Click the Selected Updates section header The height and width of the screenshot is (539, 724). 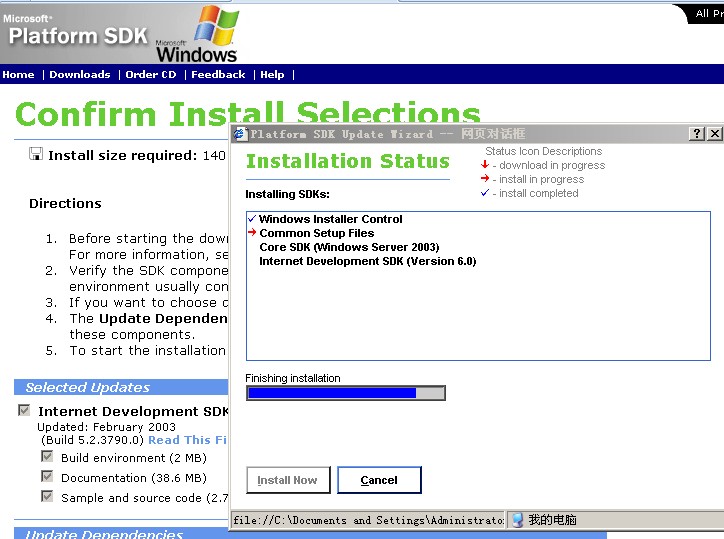click(x=121, y=387)
